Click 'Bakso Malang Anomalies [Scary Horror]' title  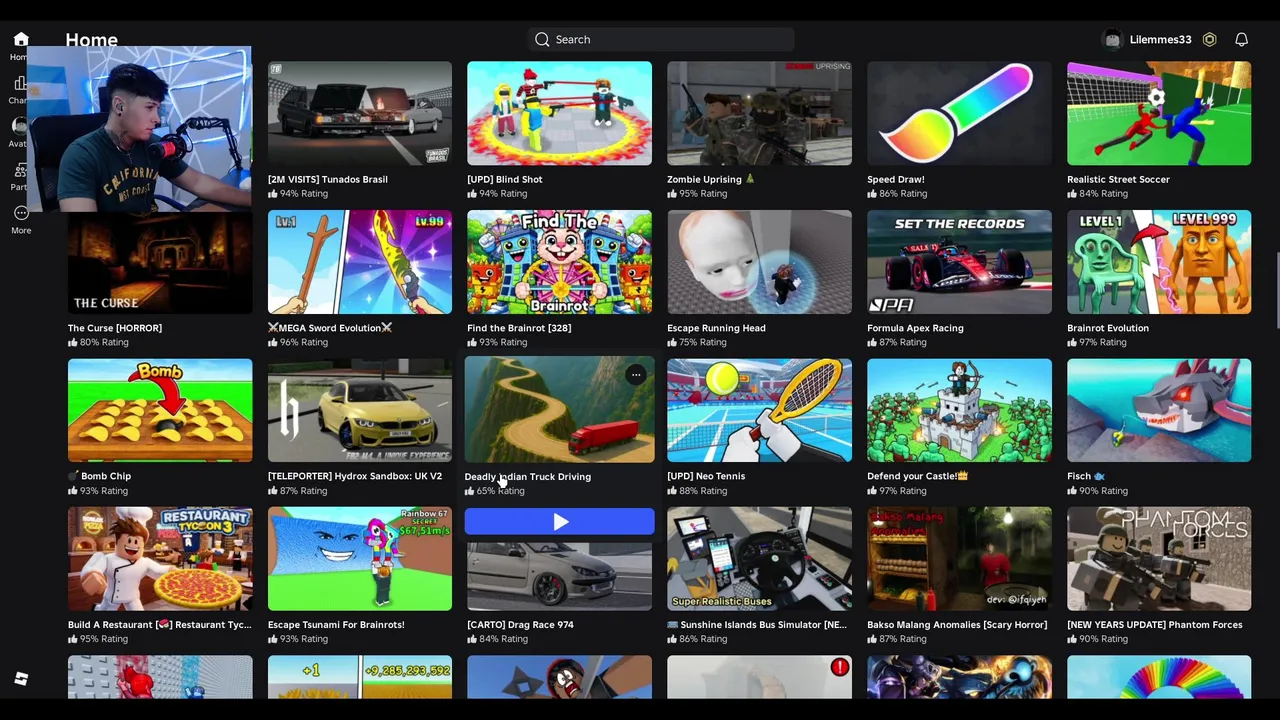click(x=957, y=625)
